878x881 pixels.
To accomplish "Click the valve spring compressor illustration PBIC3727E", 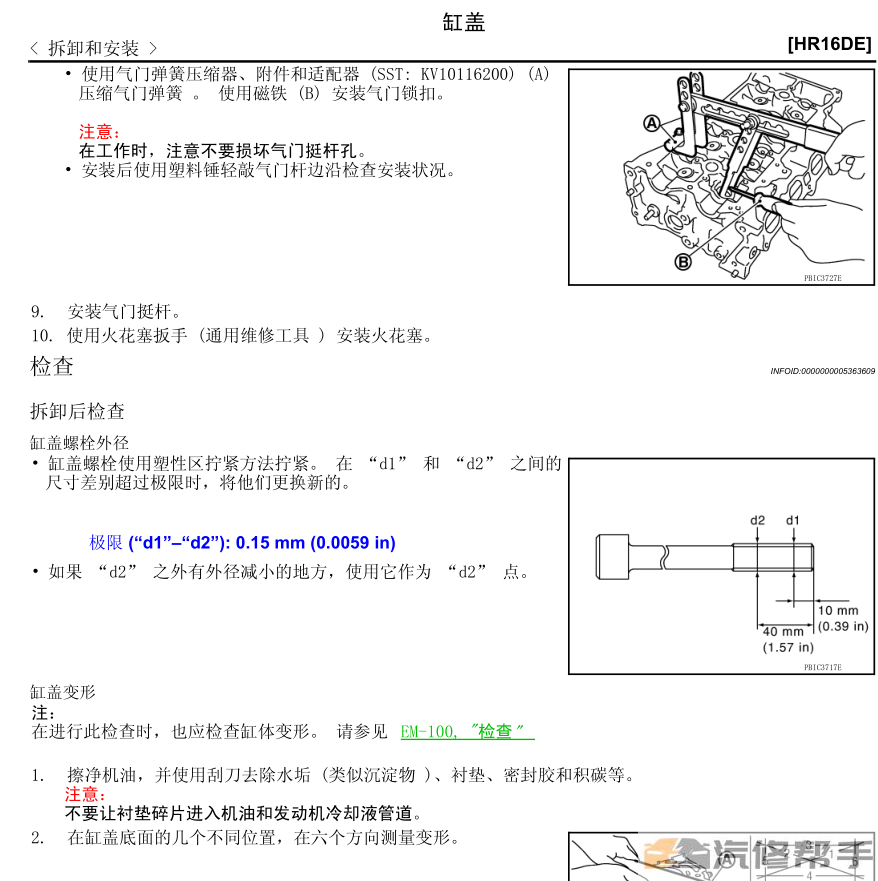I will click(x=721, y=177).
